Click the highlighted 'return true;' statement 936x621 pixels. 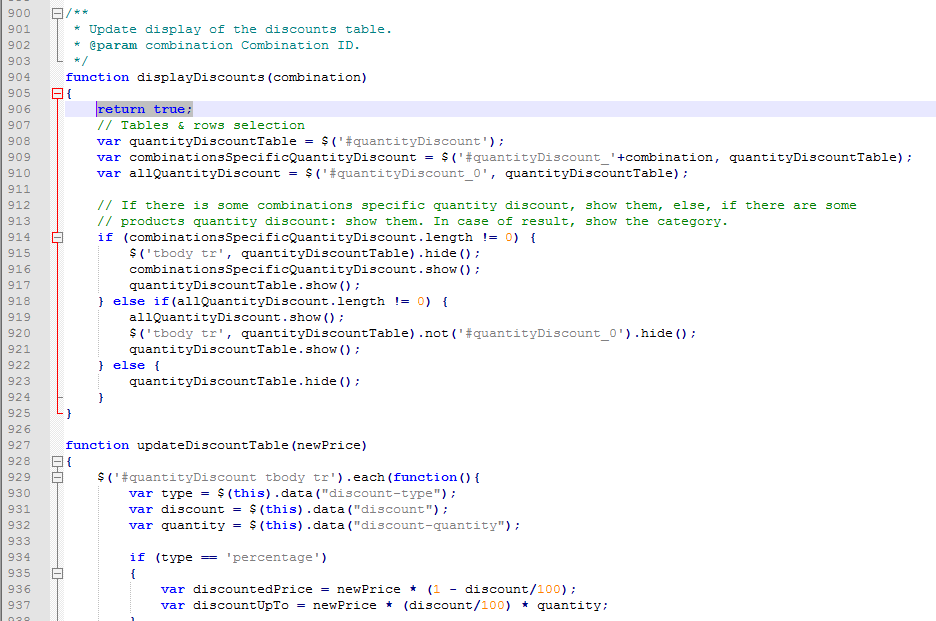[144, 109]
